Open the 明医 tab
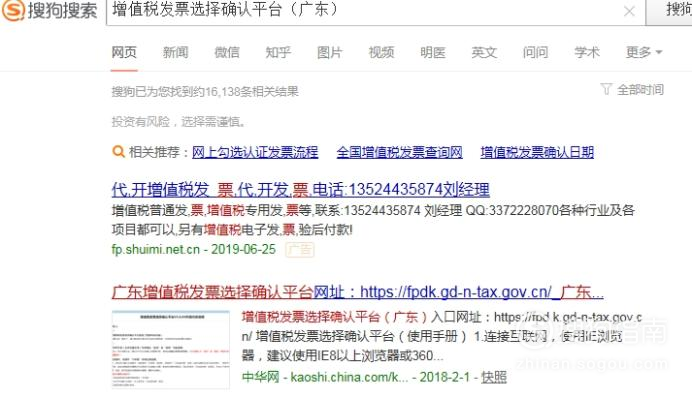This screenshot has width=692, height=398. tap(432, 52)
